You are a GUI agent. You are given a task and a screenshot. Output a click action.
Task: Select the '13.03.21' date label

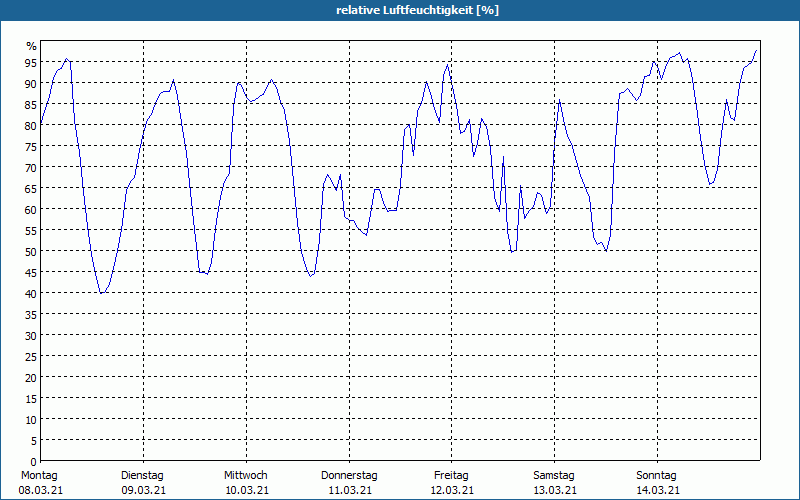[x=555, y=490]
